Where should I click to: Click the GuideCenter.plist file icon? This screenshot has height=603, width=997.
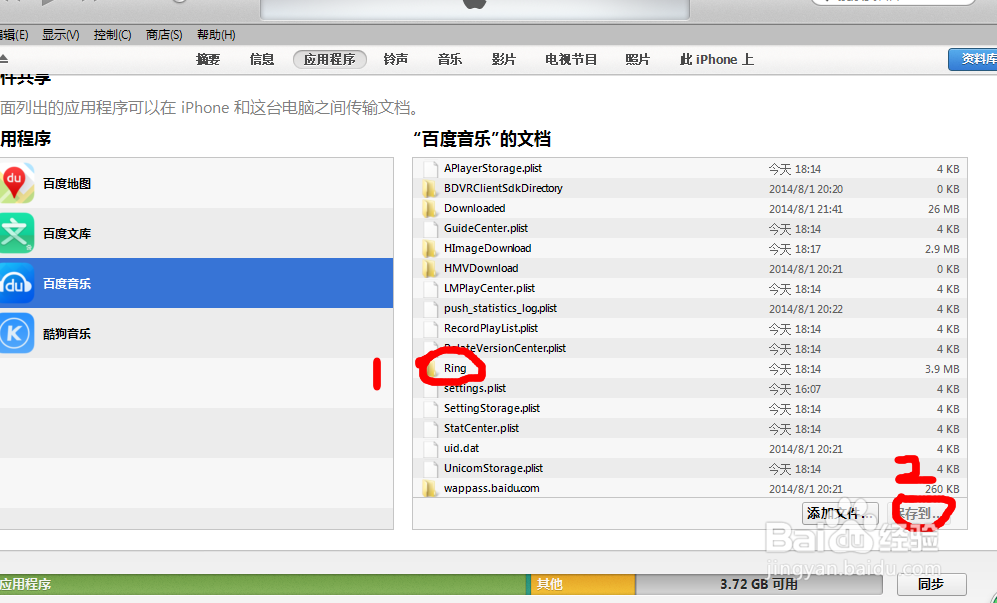coord(431,228)
